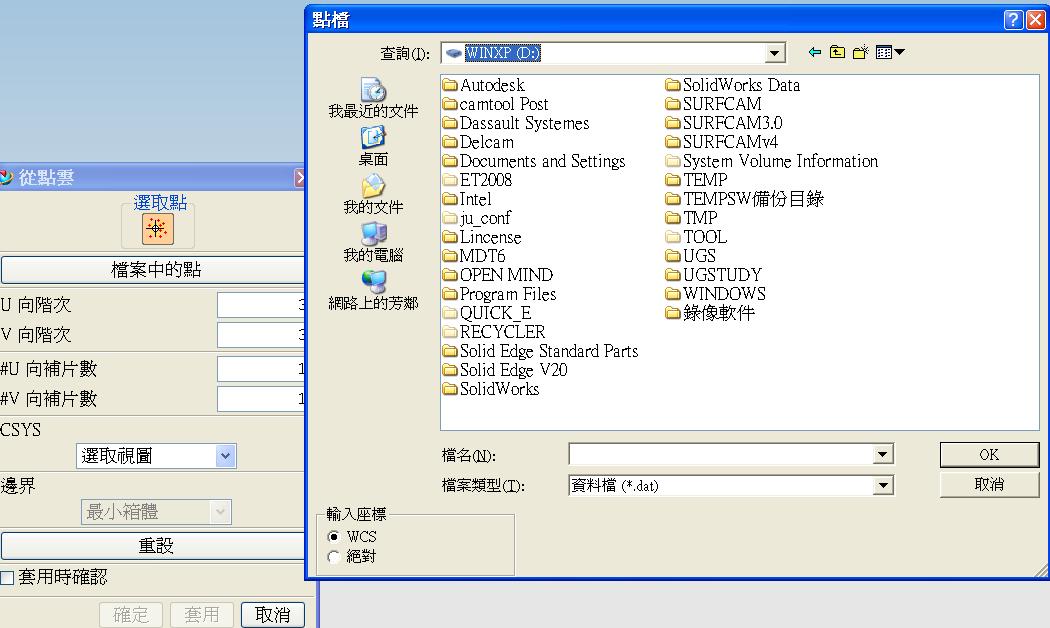Select the RECYCLER entry
1050x628 pixels.
tap(494, 331)
